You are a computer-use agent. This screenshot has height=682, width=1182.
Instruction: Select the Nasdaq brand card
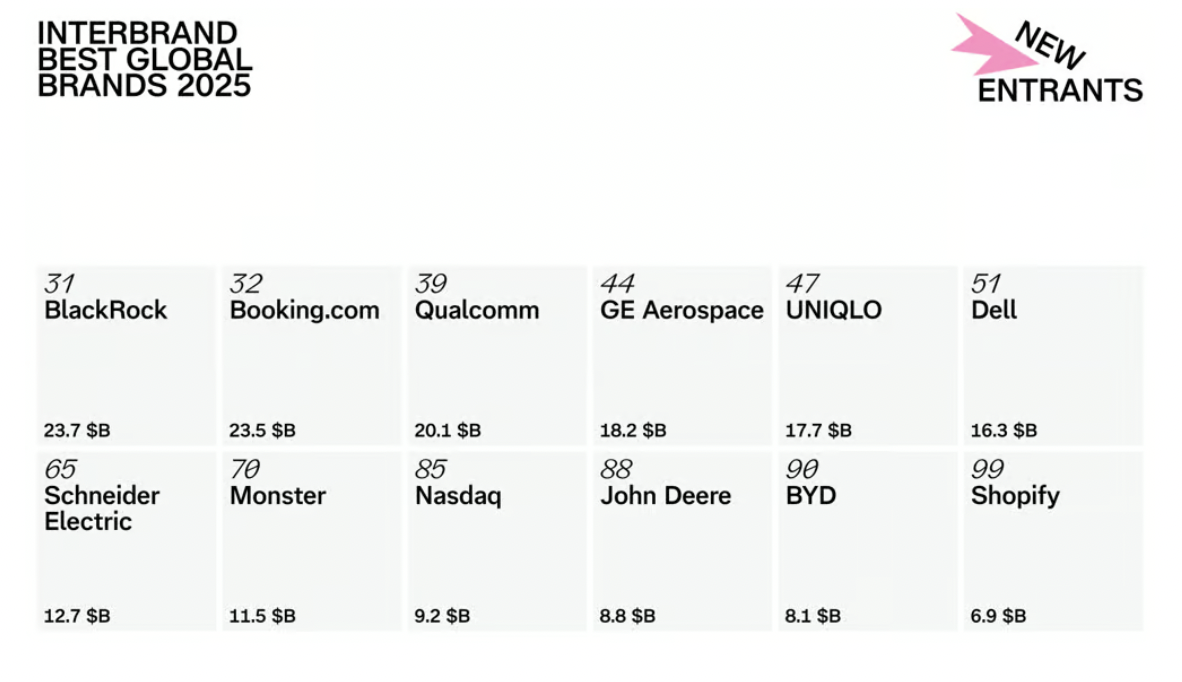click(497, 541)
